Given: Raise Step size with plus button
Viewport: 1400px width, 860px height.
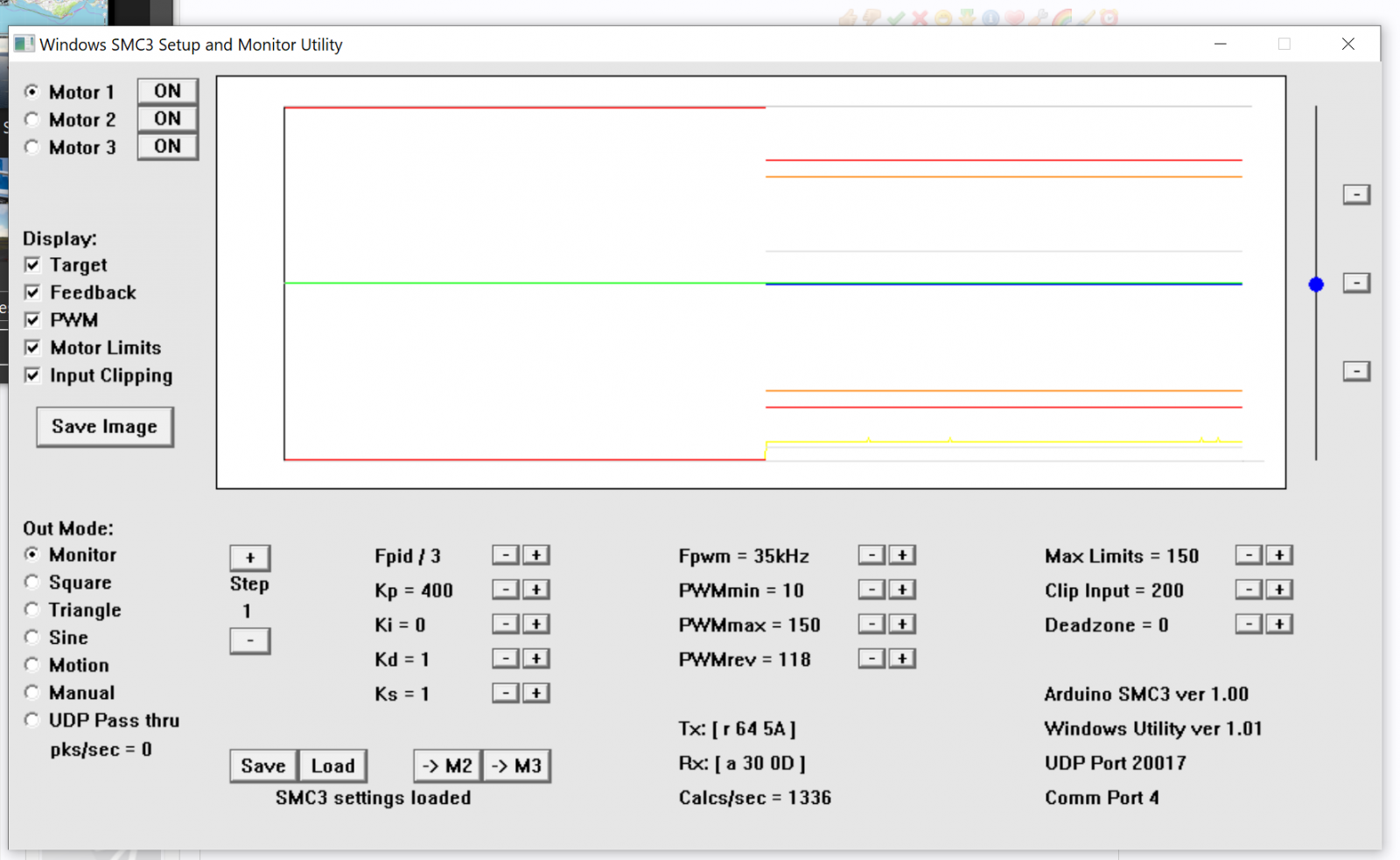Looking at the screenshot, I should [250, 557].
